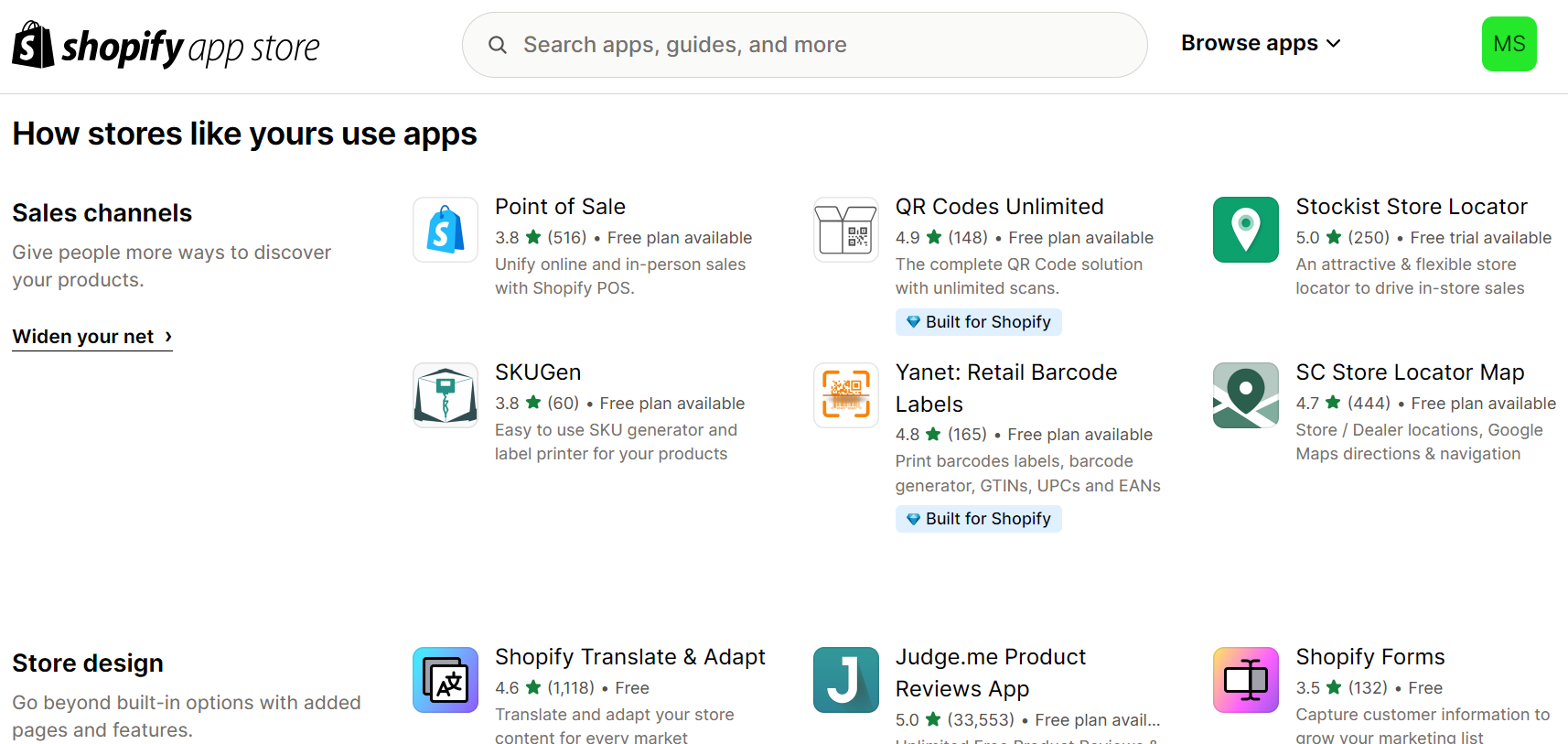The height and width of the screenshot is (744, 1568).
Task: Click the search apps input field
Action: point(803,44)
